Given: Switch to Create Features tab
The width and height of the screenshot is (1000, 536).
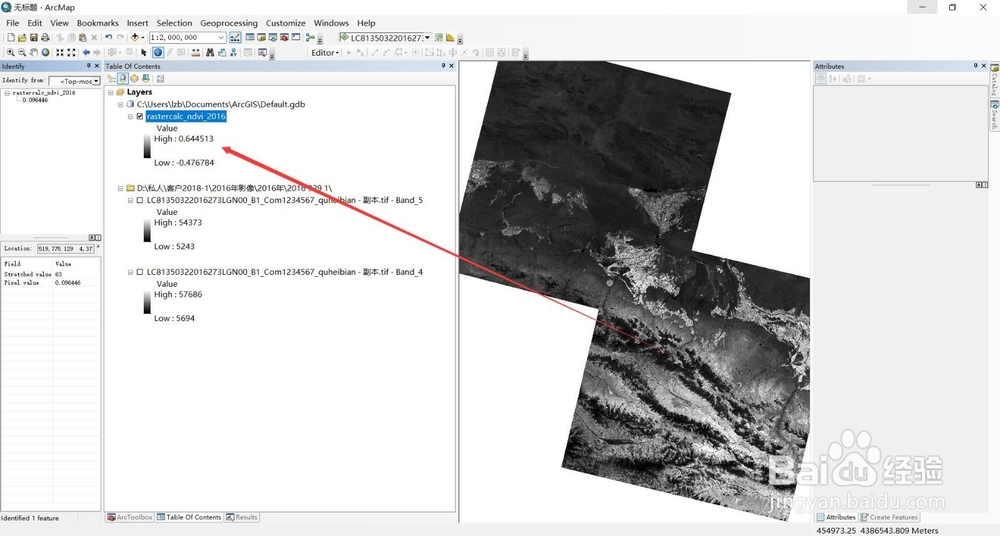Looking at the screenshot, I should click(889, 517).
